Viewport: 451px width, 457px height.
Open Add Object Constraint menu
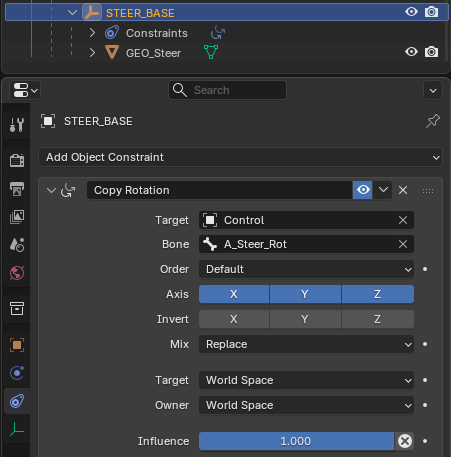point(240,157)
